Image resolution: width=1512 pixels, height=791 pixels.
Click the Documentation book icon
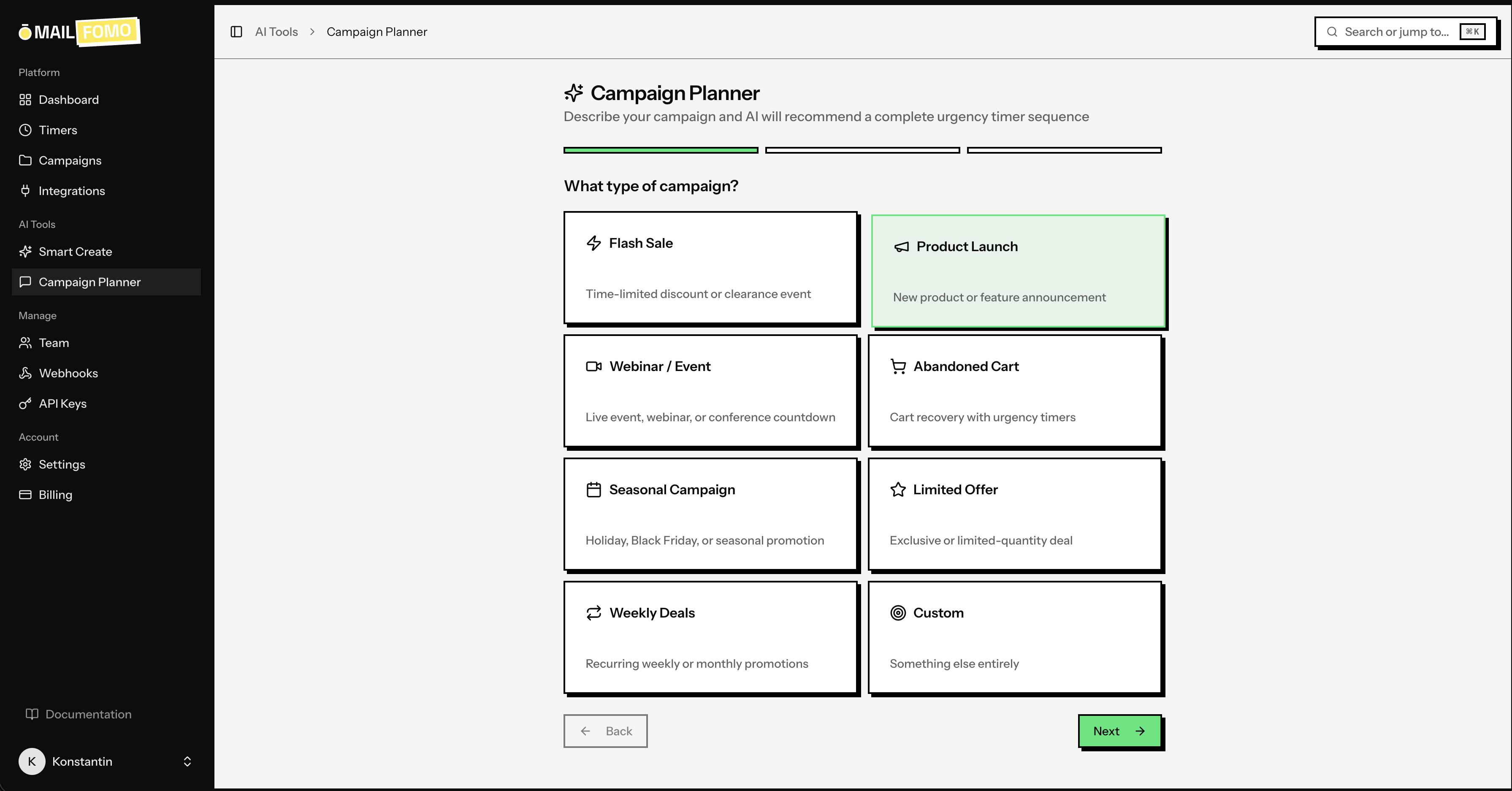[32, 714]
